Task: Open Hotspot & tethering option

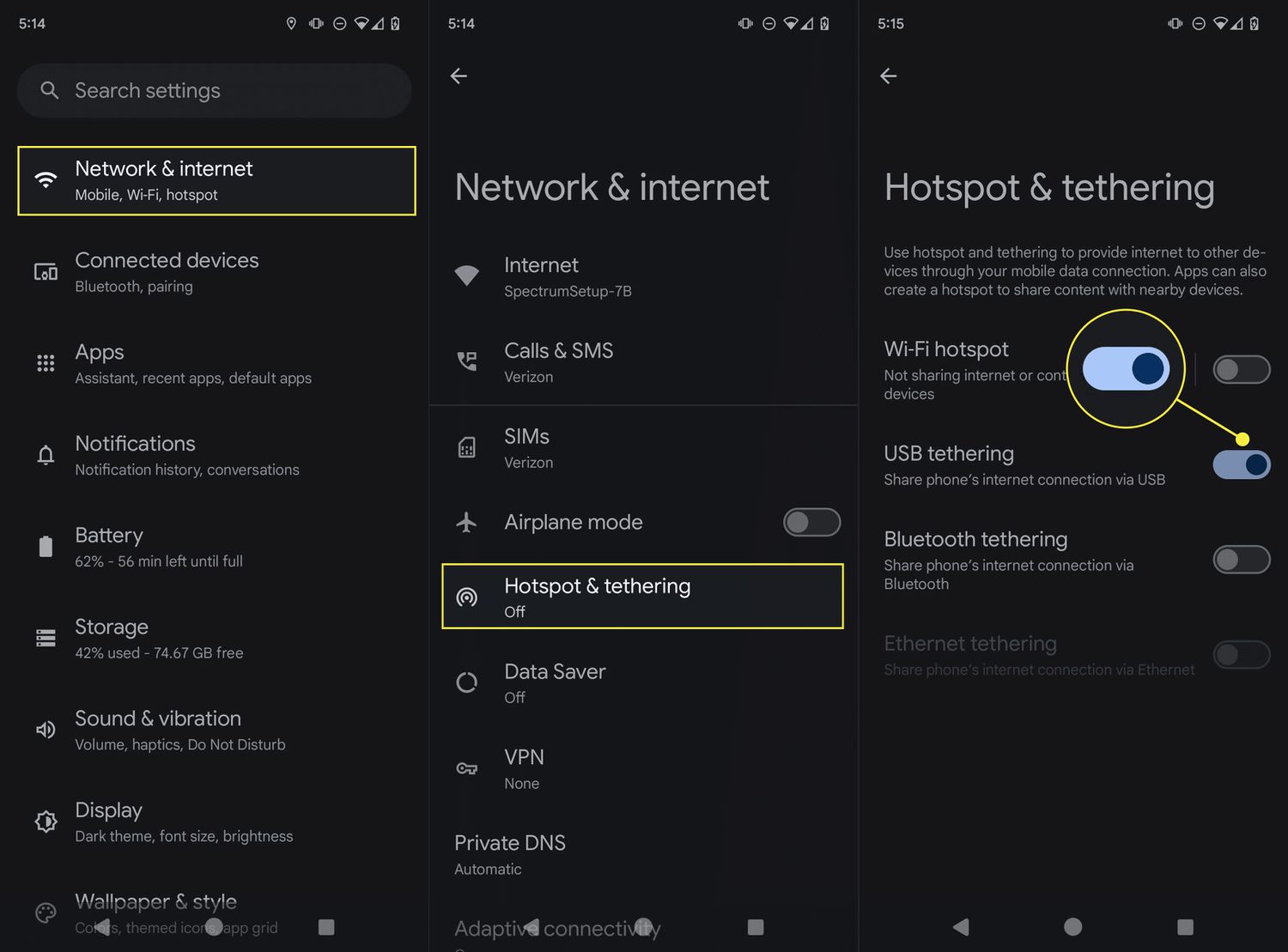Action: [642, 597]
